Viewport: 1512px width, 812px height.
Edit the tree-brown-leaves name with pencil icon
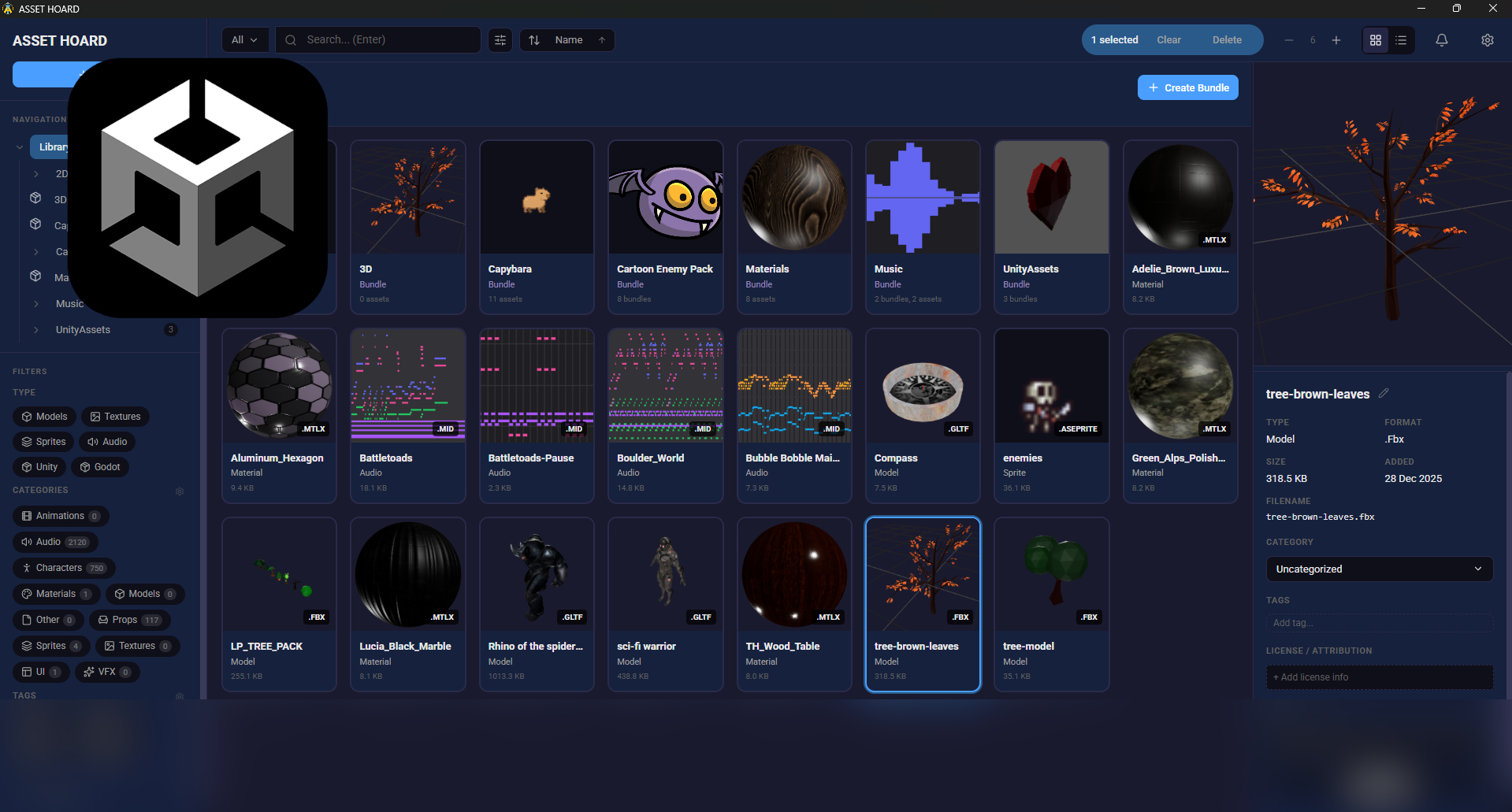pyautogui.click(x=1384, y=393)
